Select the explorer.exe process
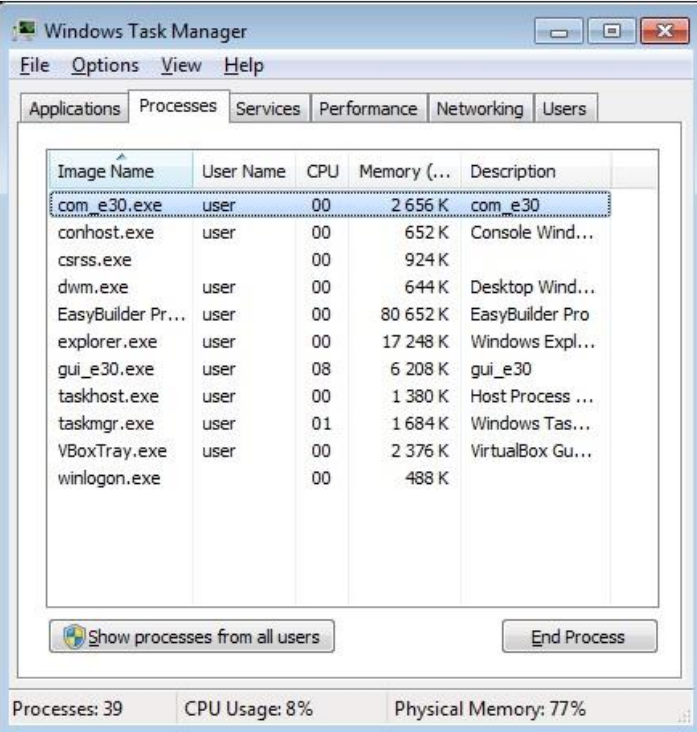This screenshot has width=697, height=732. pyautogui.click(x=330, y=342)
